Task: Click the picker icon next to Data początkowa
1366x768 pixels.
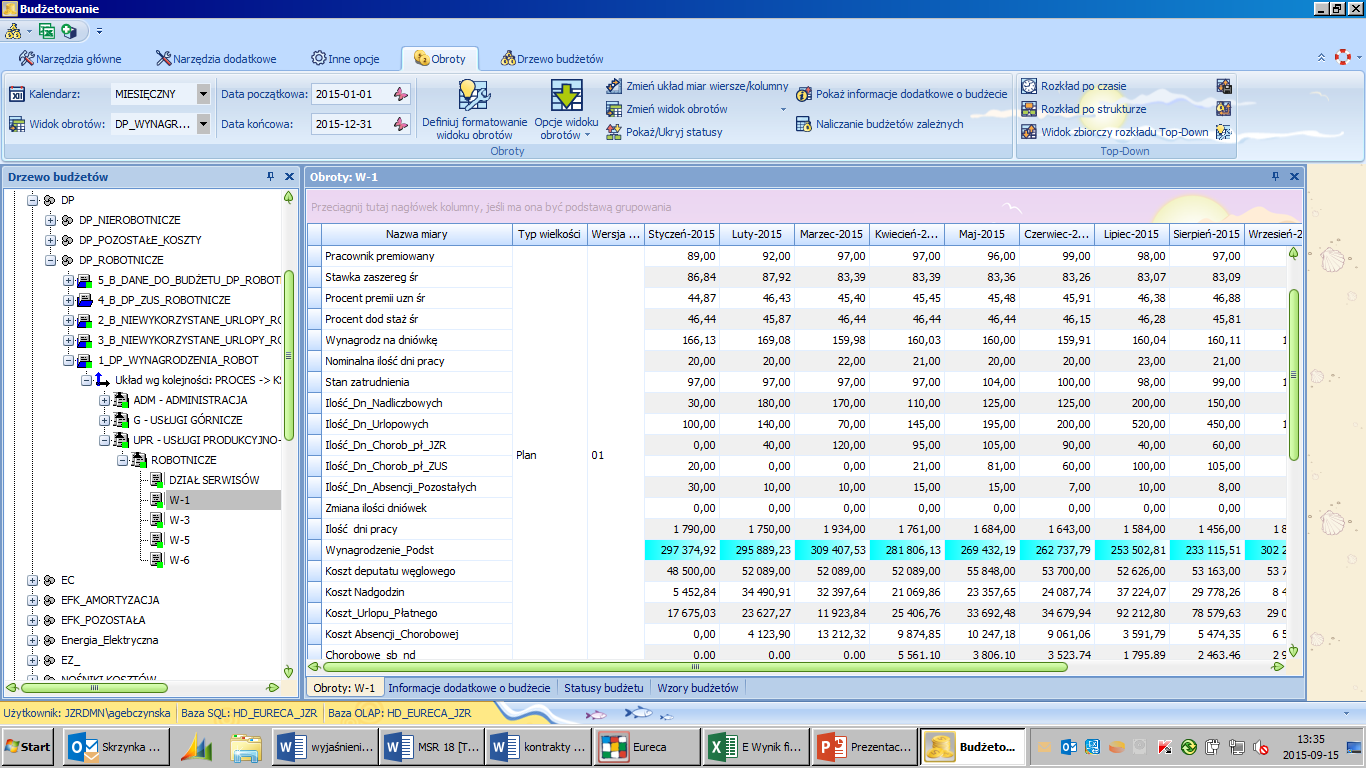Action: pyautogui.click(x=400, y=94)
